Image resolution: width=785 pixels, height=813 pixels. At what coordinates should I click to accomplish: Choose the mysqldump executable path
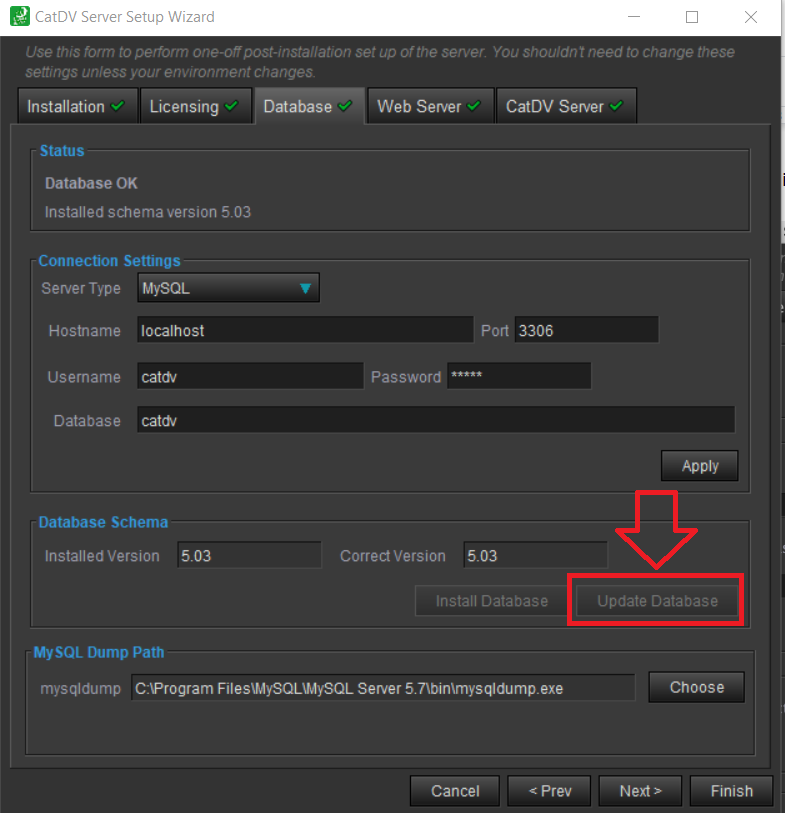(696, 688)
